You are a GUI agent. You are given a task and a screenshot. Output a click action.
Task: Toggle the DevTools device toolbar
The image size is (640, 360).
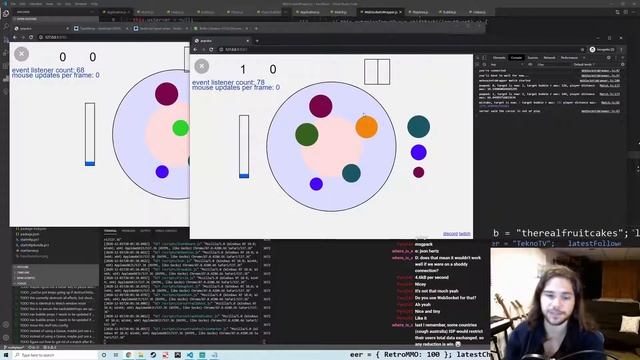484,58
